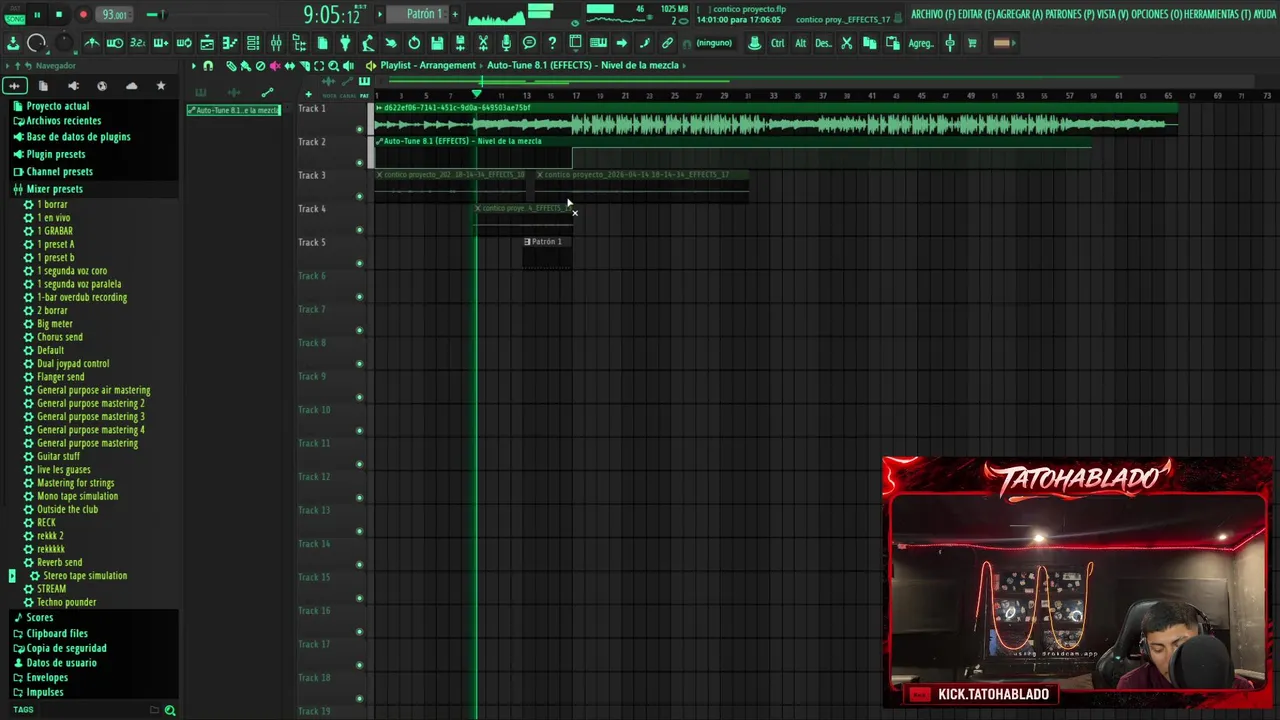Open the Playlist view icon
The height and width of the screenshot is (720, 1280).
[207, 43]
